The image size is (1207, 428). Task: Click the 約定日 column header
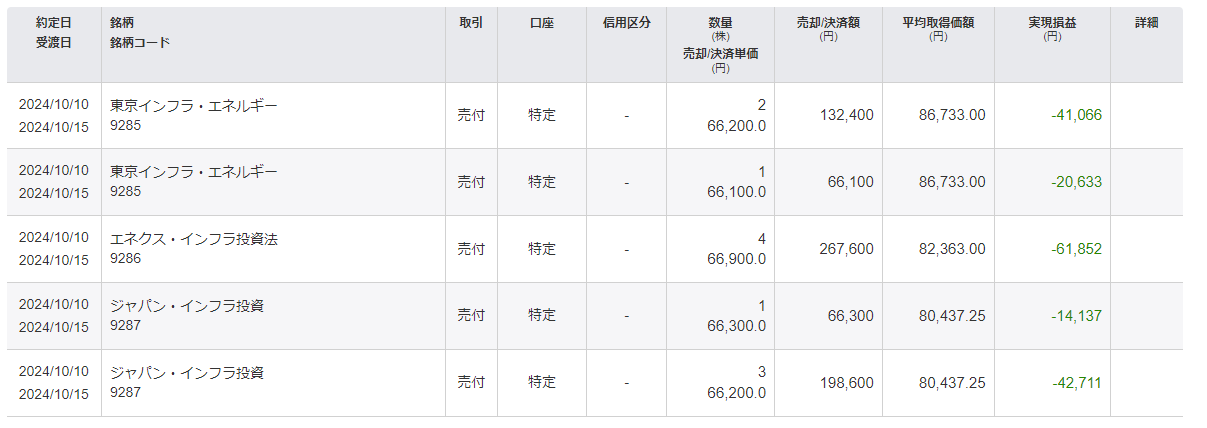click(54, 22)
